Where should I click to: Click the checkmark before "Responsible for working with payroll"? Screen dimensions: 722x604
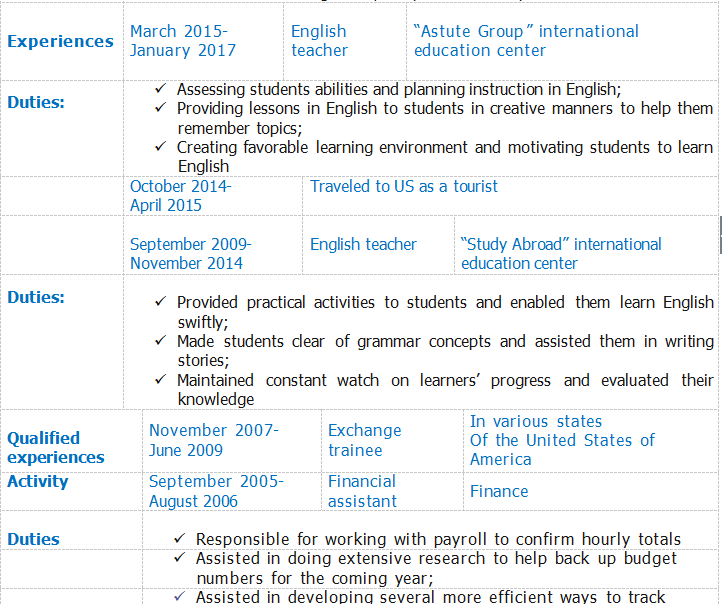[x=180, y=539]
